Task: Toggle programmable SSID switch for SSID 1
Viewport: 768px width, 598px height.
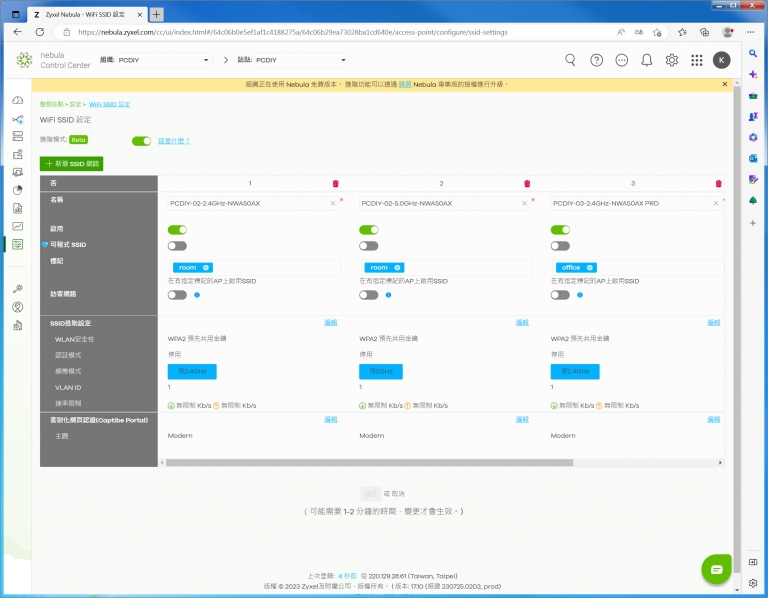Action: pos(177,246)
